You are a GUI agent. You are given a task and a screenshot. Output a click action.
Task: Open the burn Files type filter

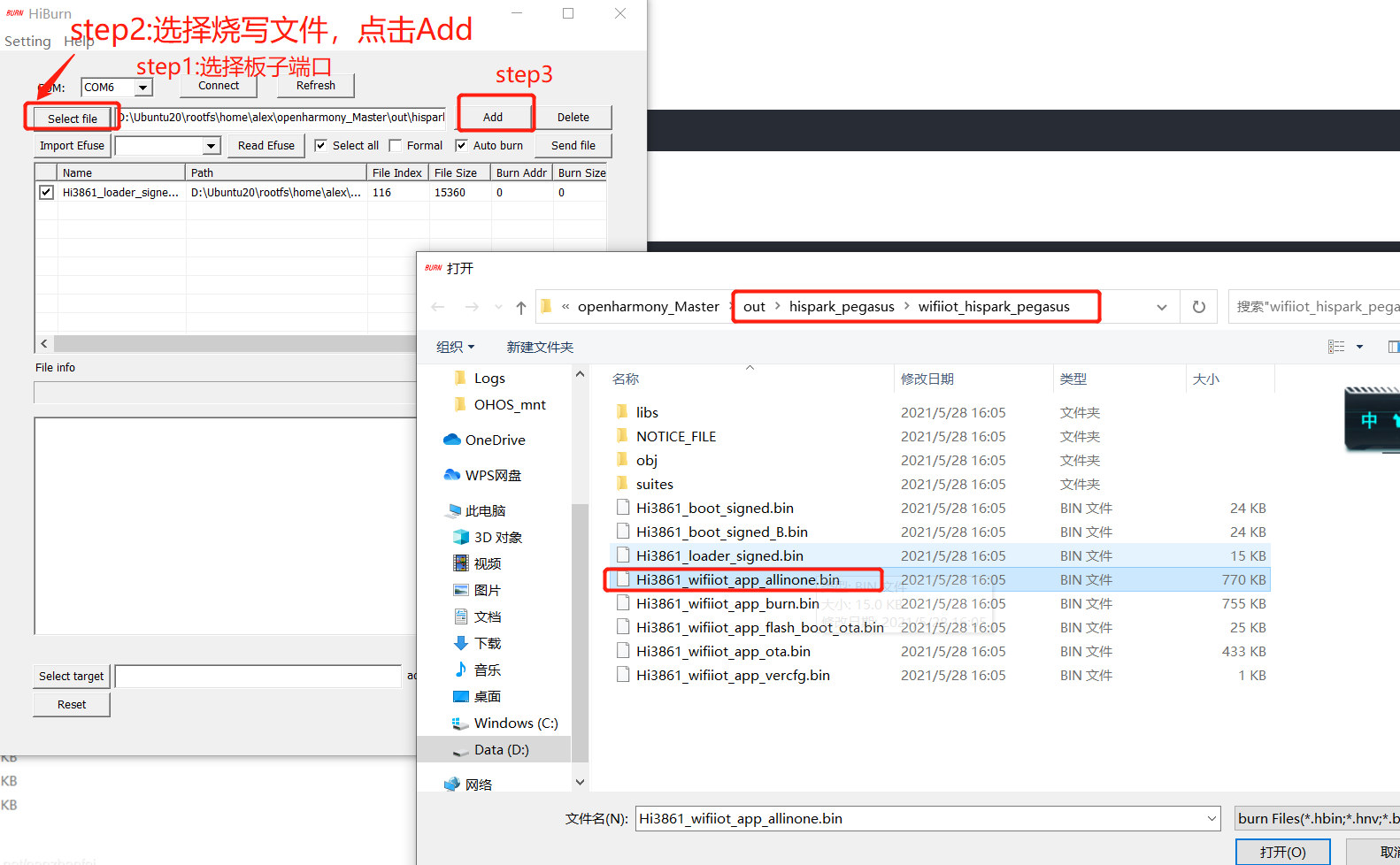1317,819
